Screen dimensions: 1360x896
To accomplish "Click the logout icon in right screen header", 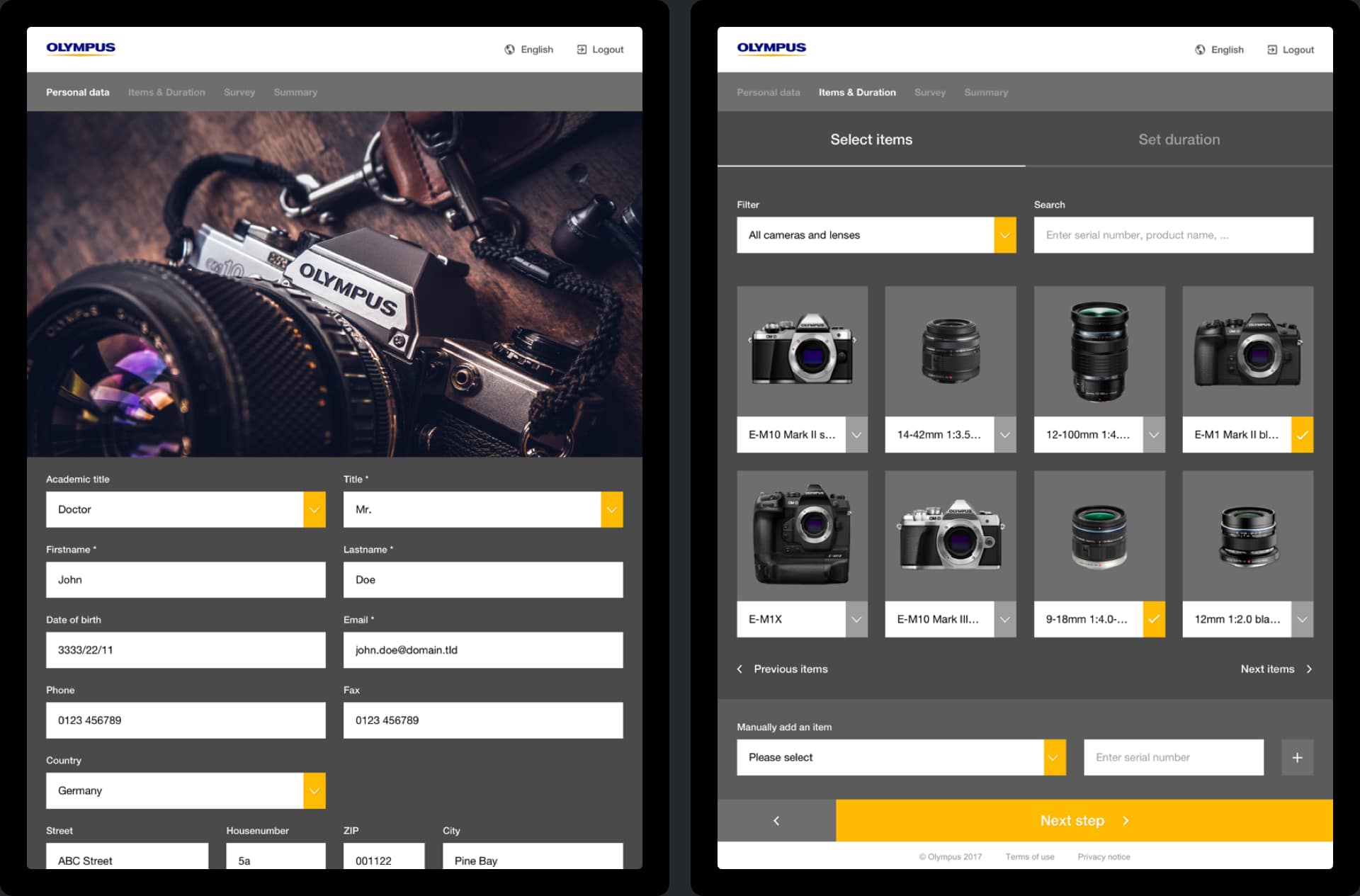I will [x=1272, y=50].
